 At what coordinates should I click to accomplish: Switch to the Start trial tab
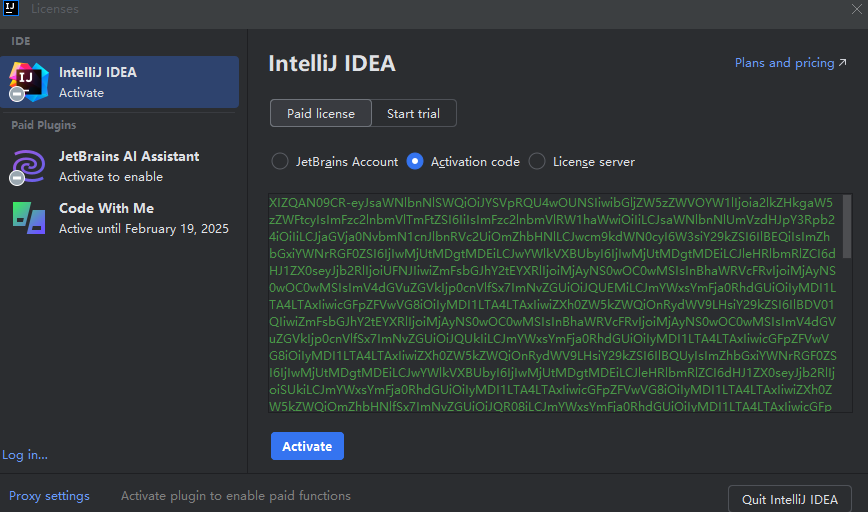click(x=413, y=113)
